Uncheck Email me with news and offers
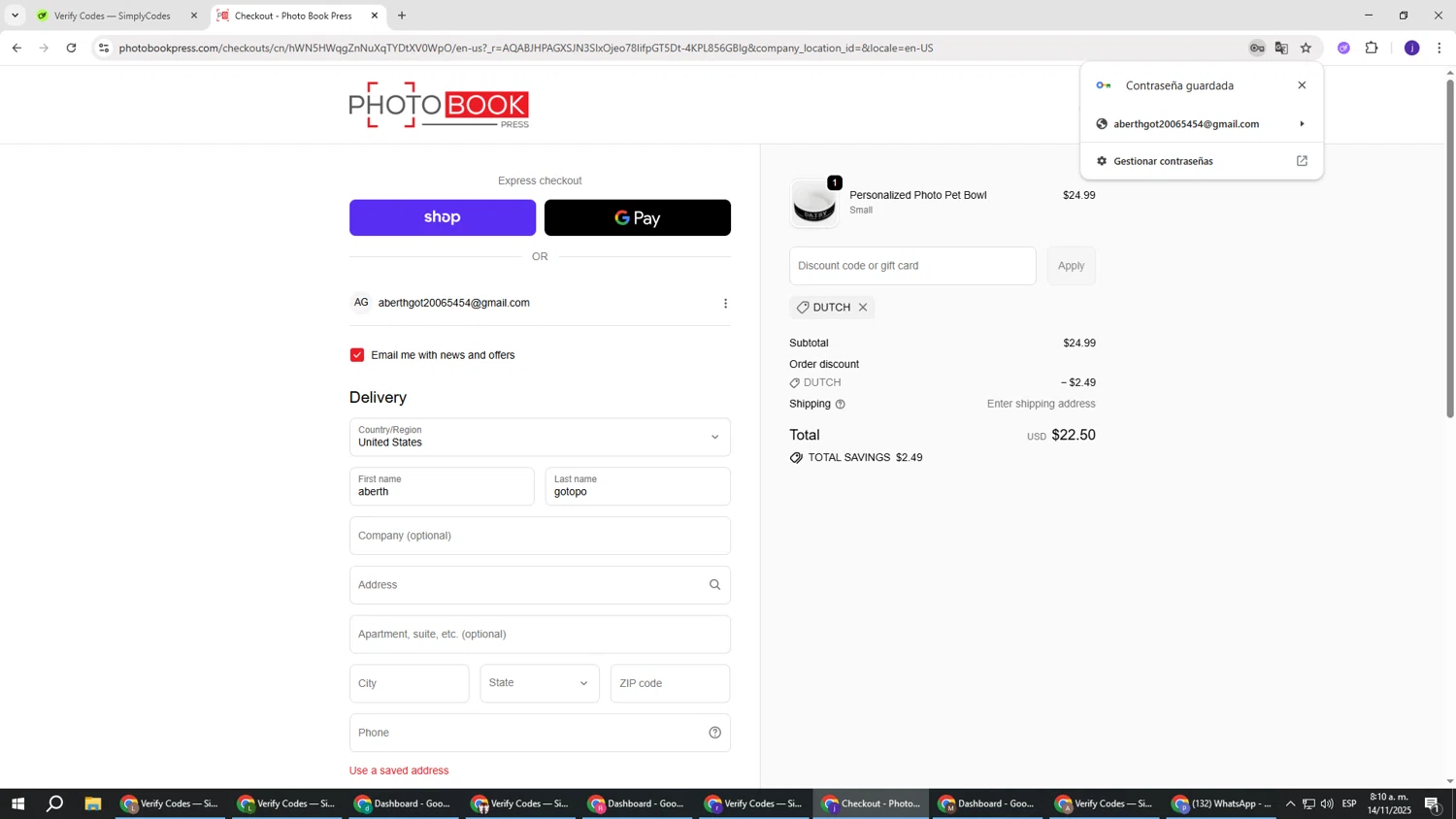The image size is (1456, 819). [x=357, y=355]
